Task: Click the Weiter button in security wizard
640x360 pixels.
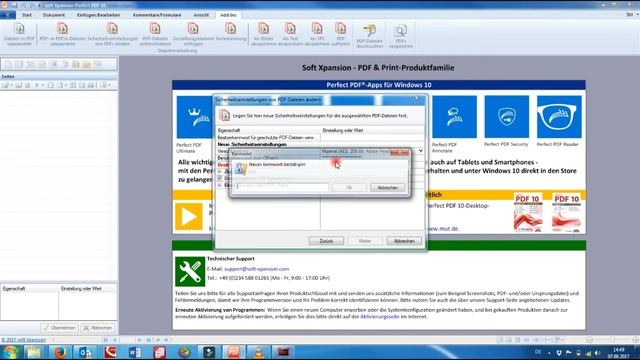Action: pyautogui.click(x=365, y=241)
